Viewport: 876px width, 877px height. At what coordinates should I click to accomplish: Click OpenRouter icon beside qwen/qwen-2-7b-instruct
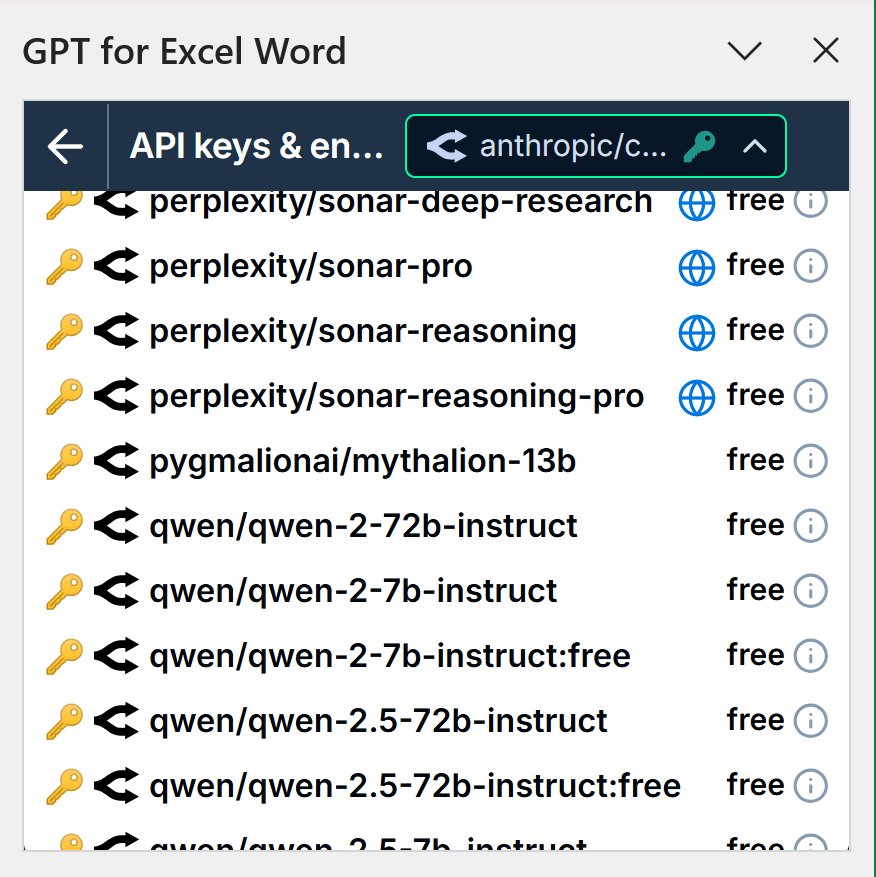click(116, 590)
